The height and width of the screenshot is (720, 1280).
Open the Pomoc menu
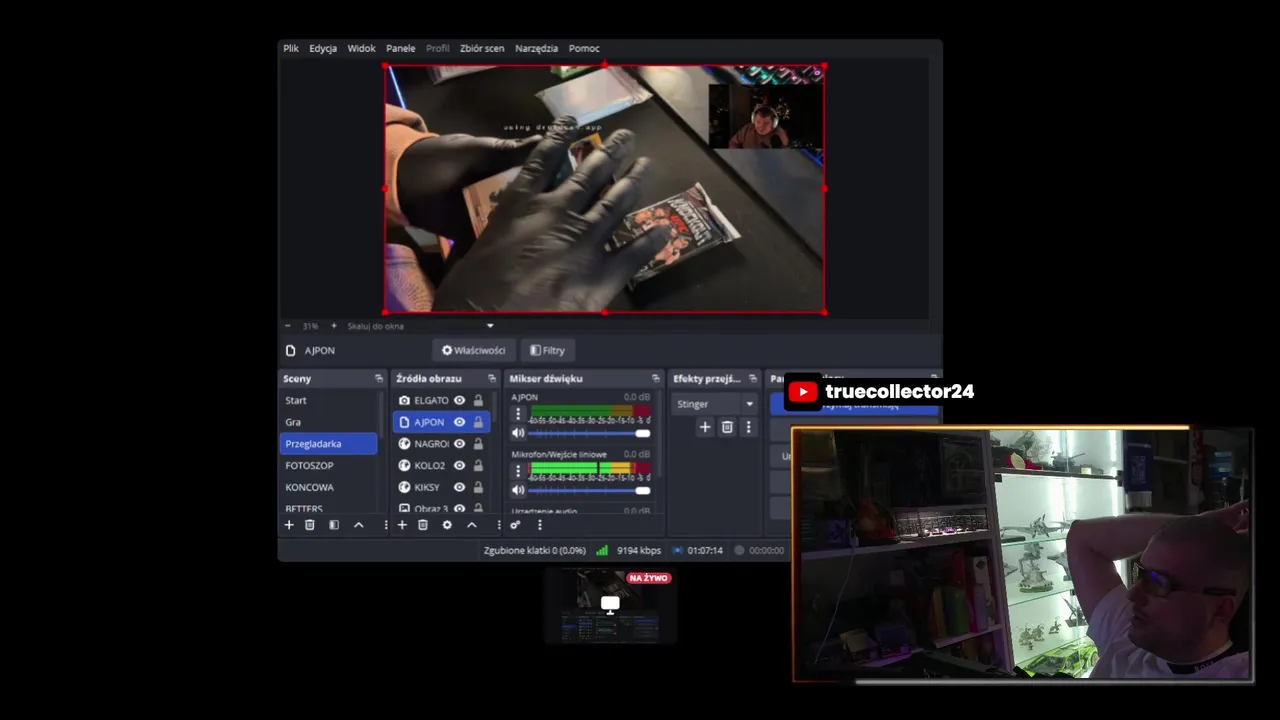point(584,48)
